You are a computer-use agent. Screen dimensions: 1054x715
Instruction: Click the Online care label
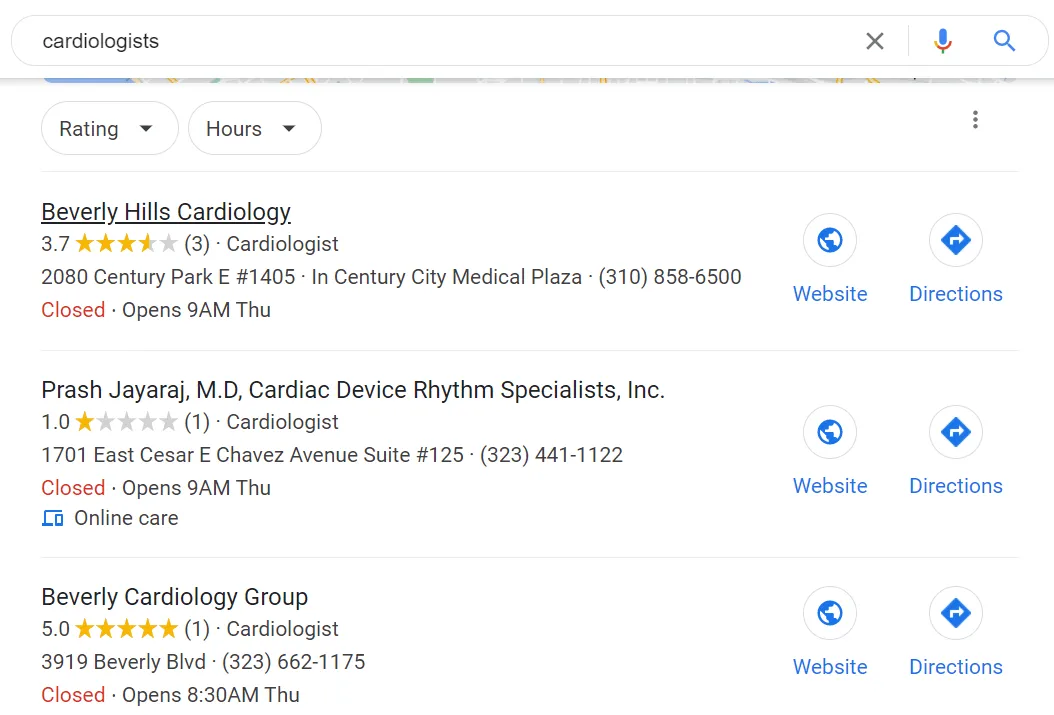[126, 518]
